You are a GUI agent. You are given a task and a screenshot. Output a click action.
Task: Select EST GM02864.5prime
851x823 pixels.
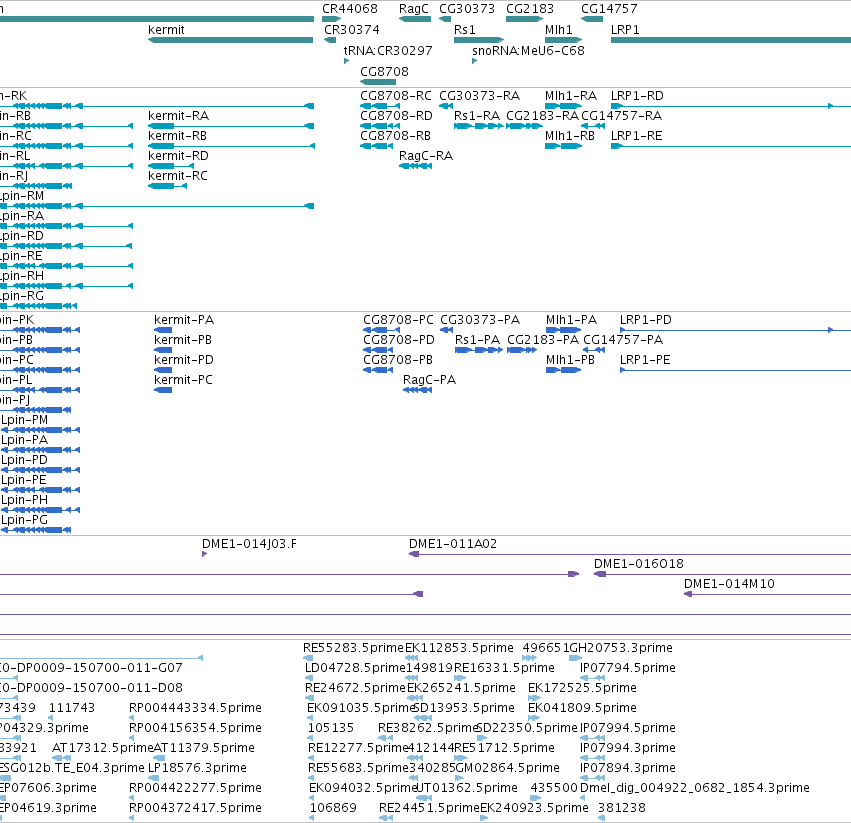(507, 768)
